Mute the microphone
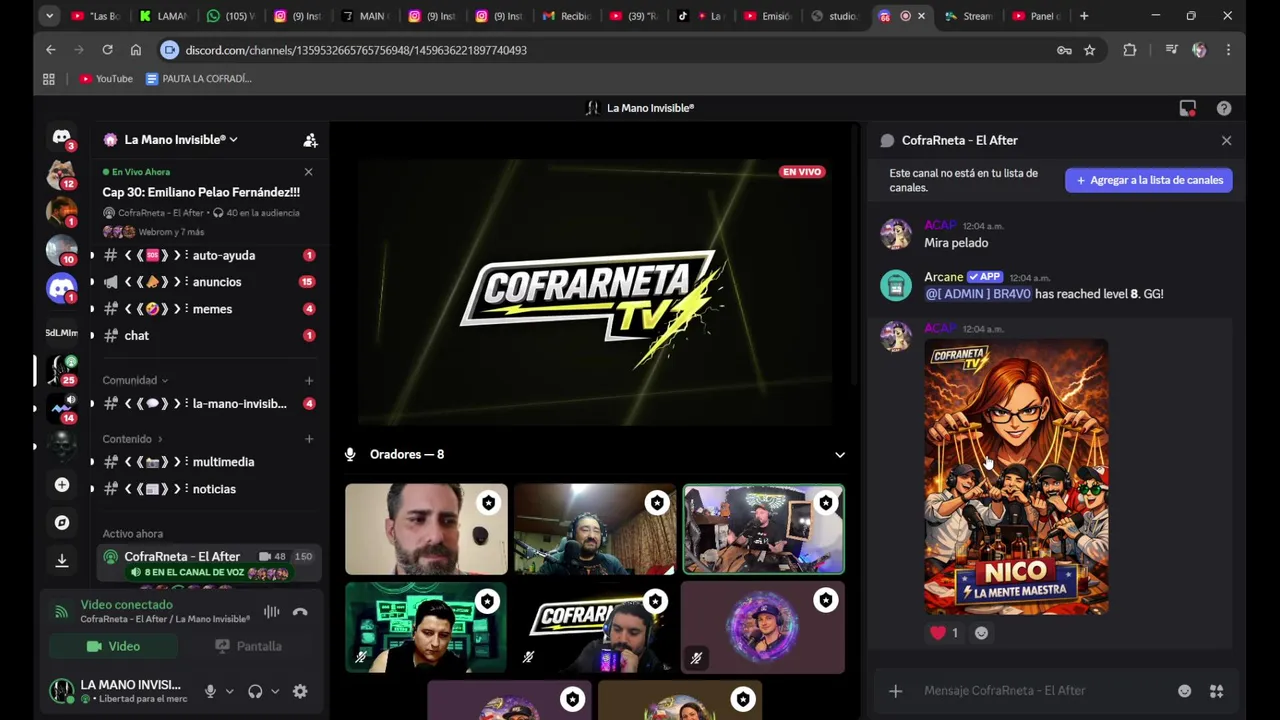 tap(210, 691)
